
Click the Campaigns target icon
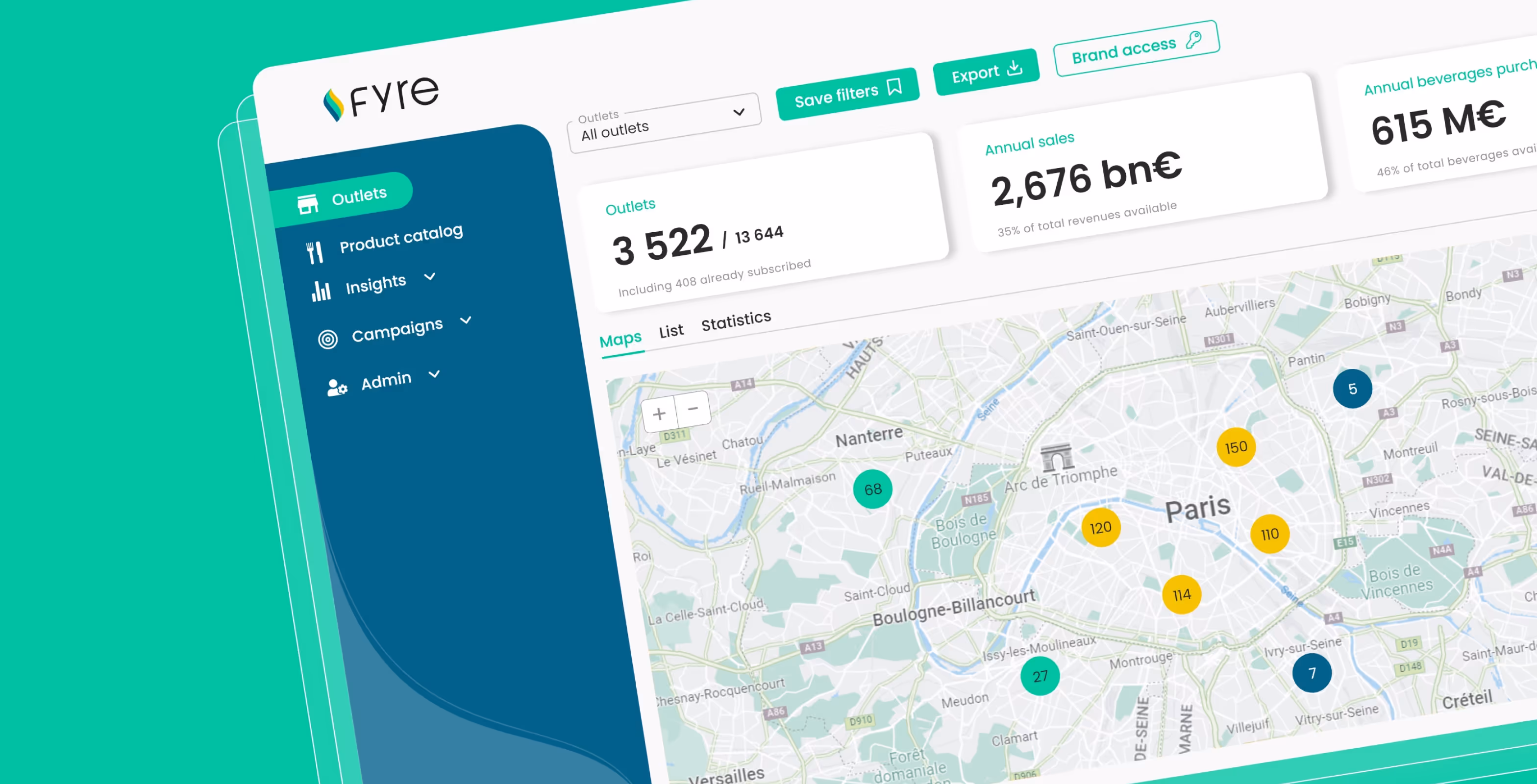point(327,339)
